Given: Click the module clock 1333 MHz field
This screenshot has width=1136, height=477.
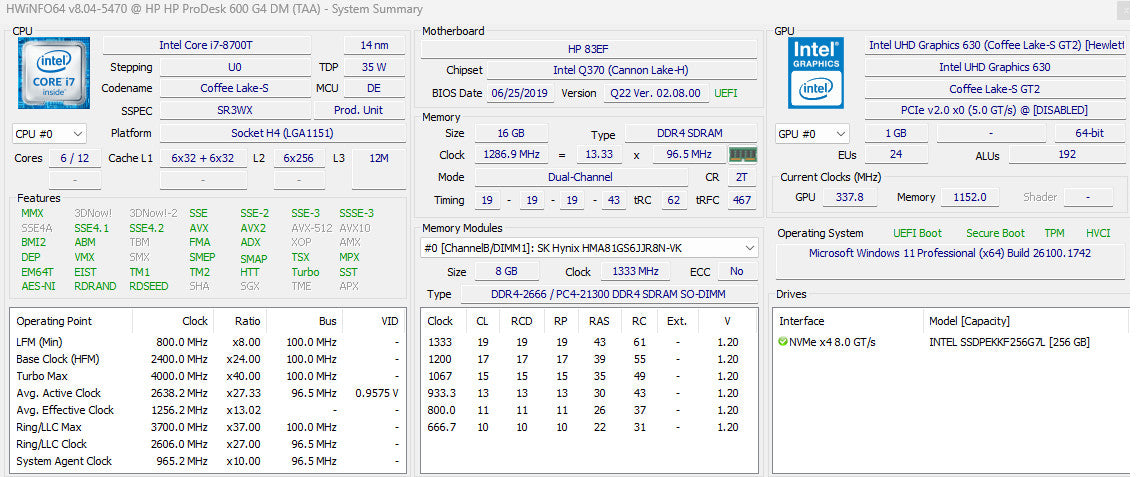Looking at the screenshot, I should (633, 271).
